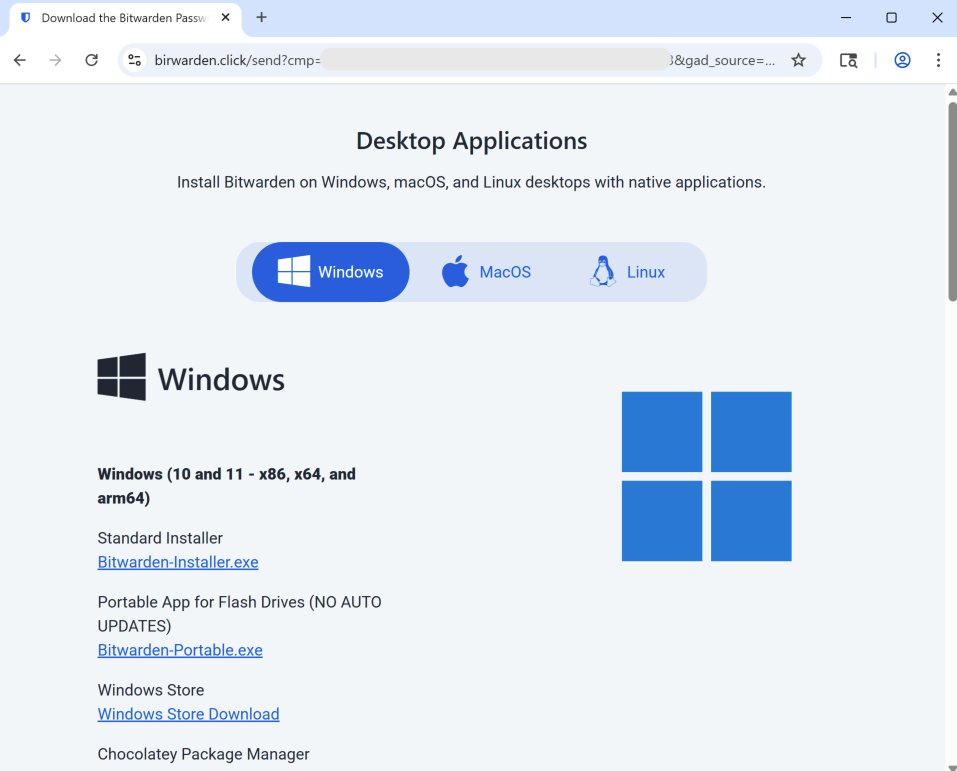The width and height of the screenshot is (957, 771).
Task: Click the page's vertical scrollbar thumb
Action: (951, 200)
